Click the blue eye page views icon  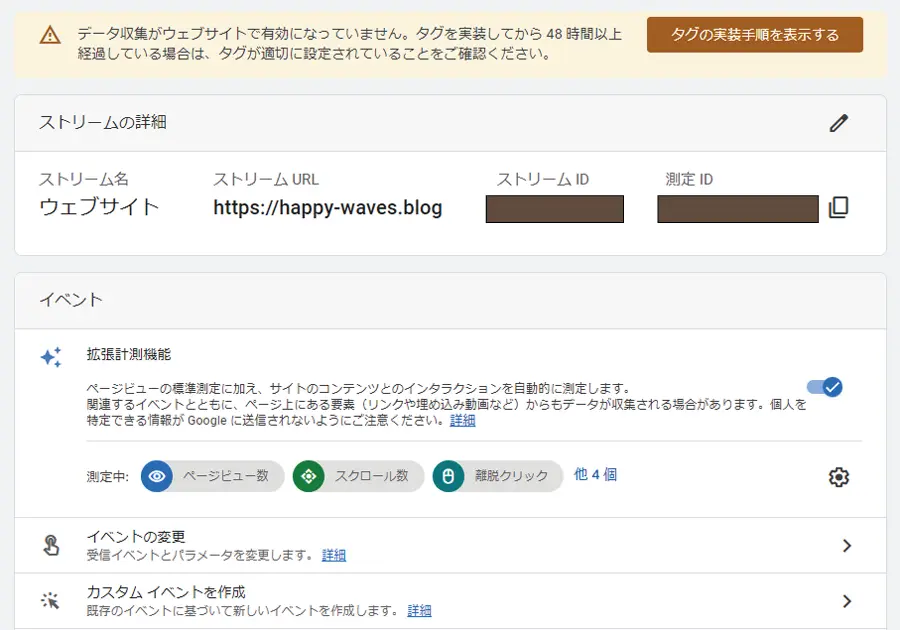(157, 477)
